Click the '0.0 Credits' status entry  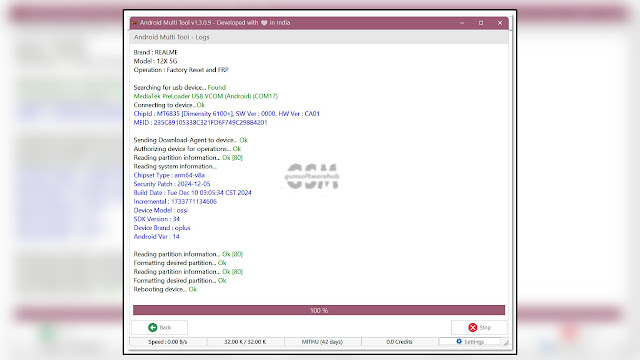point(399,342)
